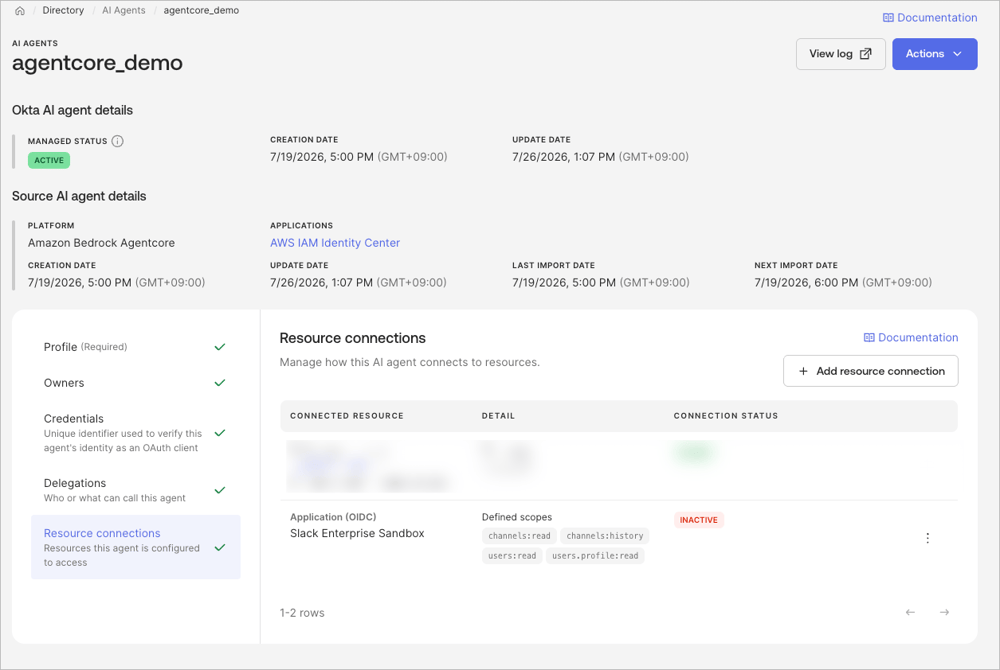Click the 1-2 rows count text
Image resolution: width=1000 pixels, height=670 pixels.
tap(302, 613)
